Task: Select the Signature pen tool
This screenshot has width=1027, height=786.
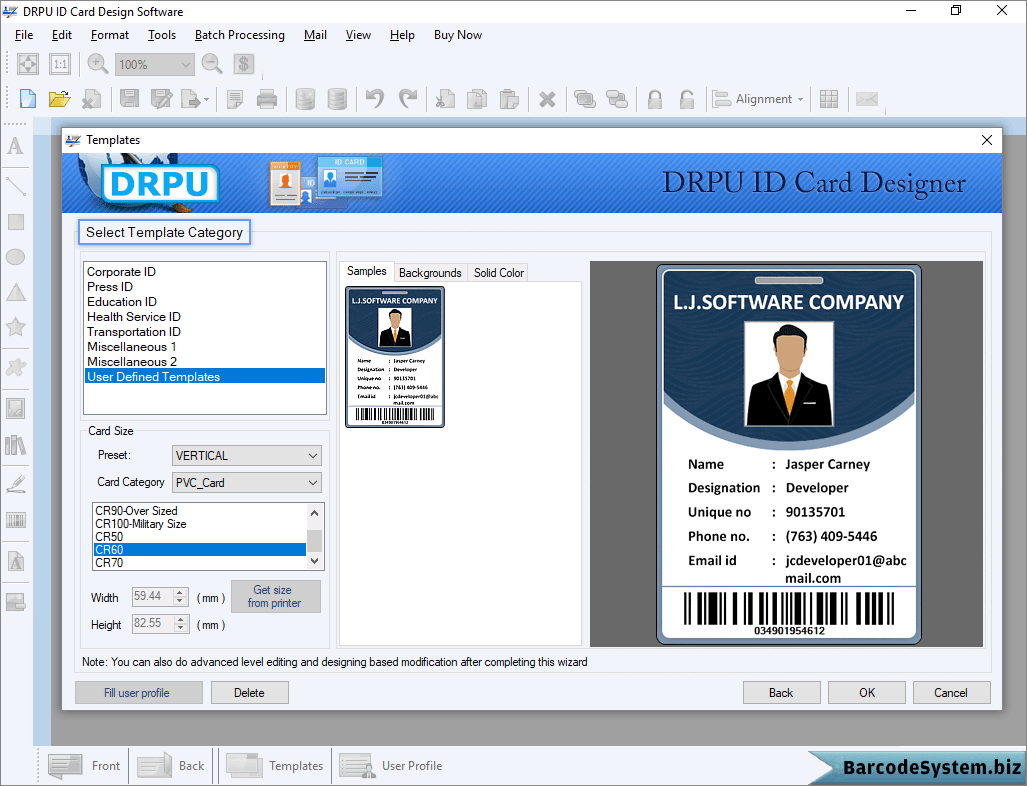Action: (16, 485)
